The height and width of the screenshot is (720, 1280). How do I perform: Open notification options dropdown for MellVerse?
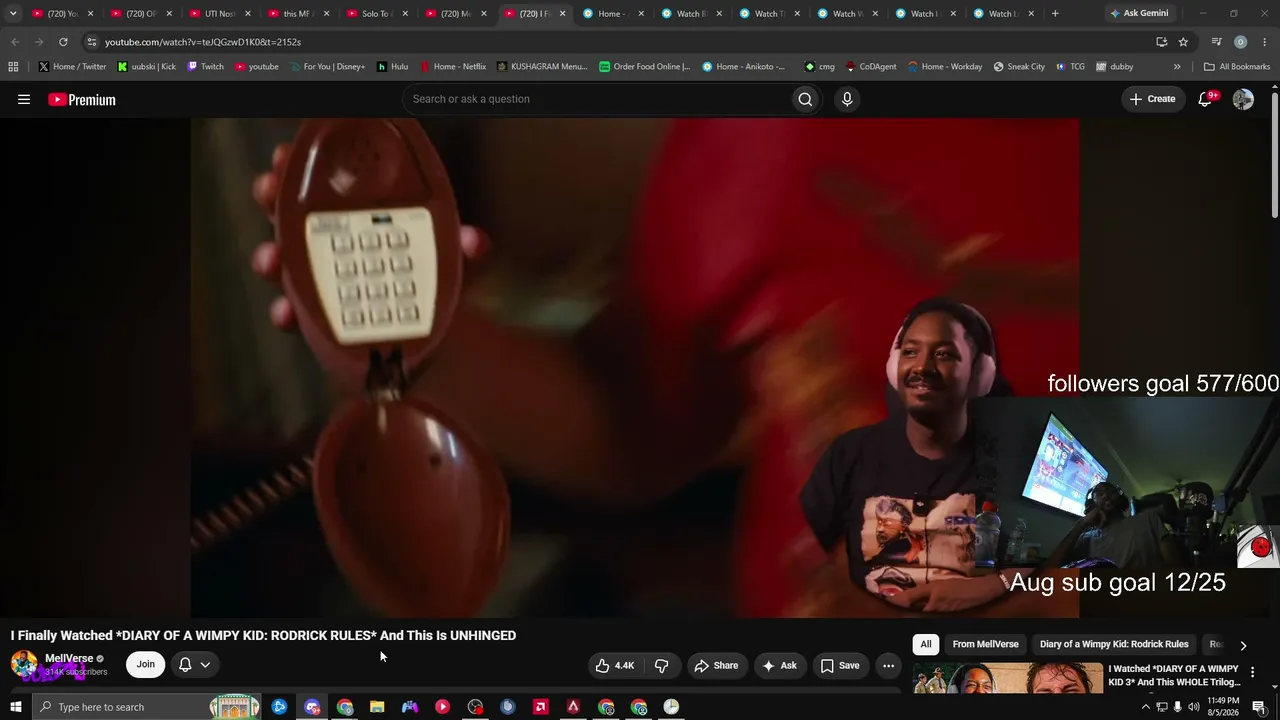194,665
